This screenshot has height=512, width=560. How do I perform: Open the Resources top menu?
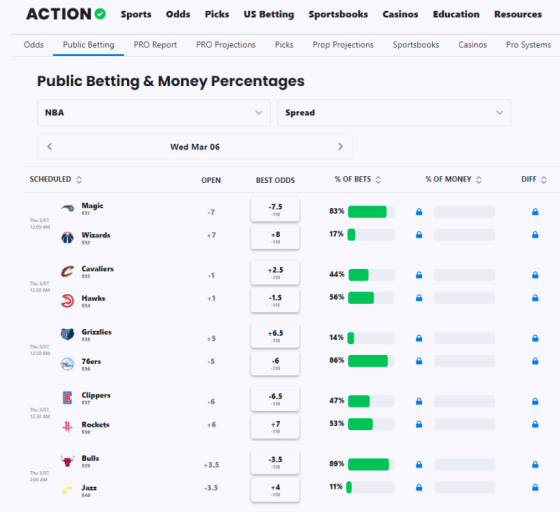coord(518,14)
